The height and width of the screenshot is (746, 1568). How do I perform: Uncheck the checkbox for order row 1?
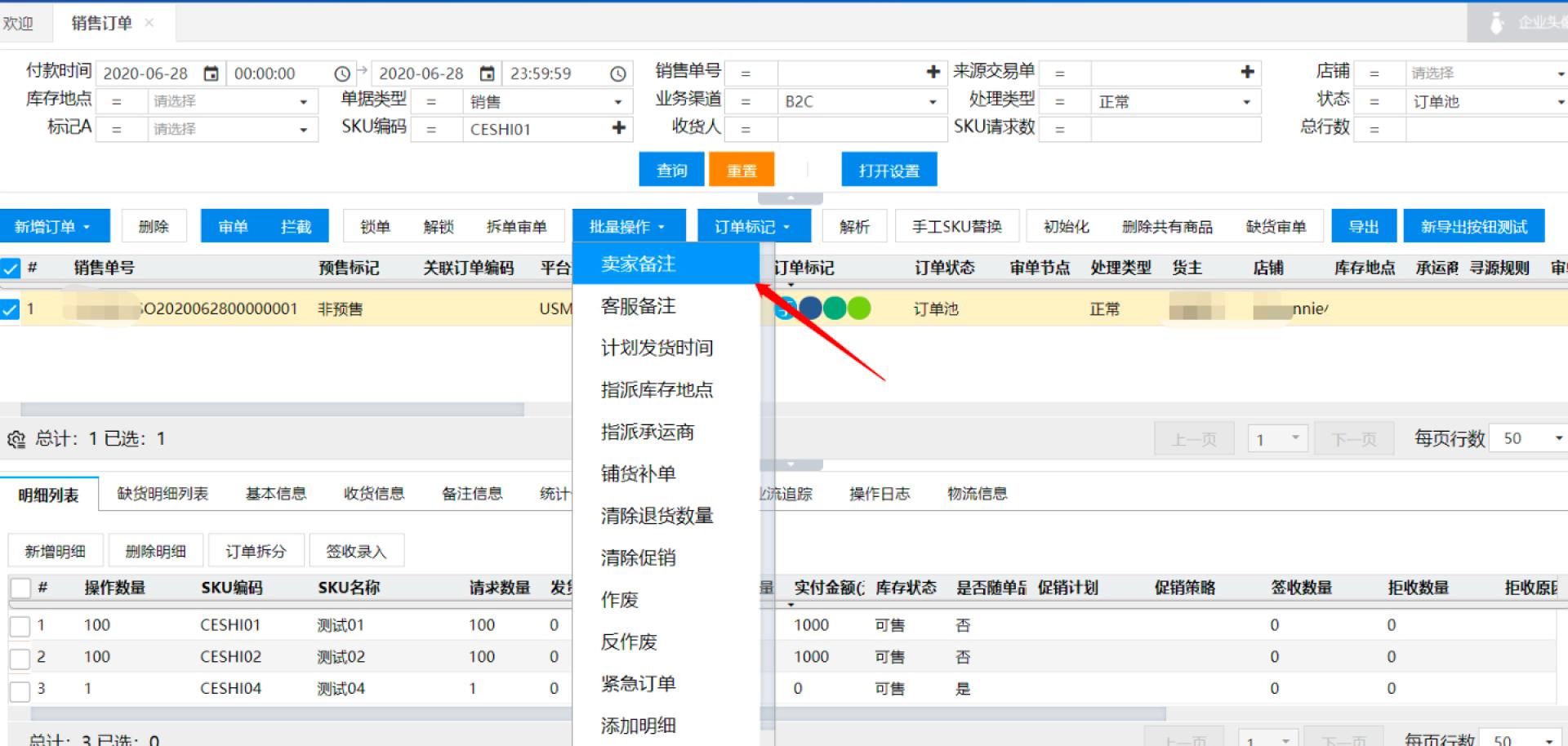[x=11, y=309]
